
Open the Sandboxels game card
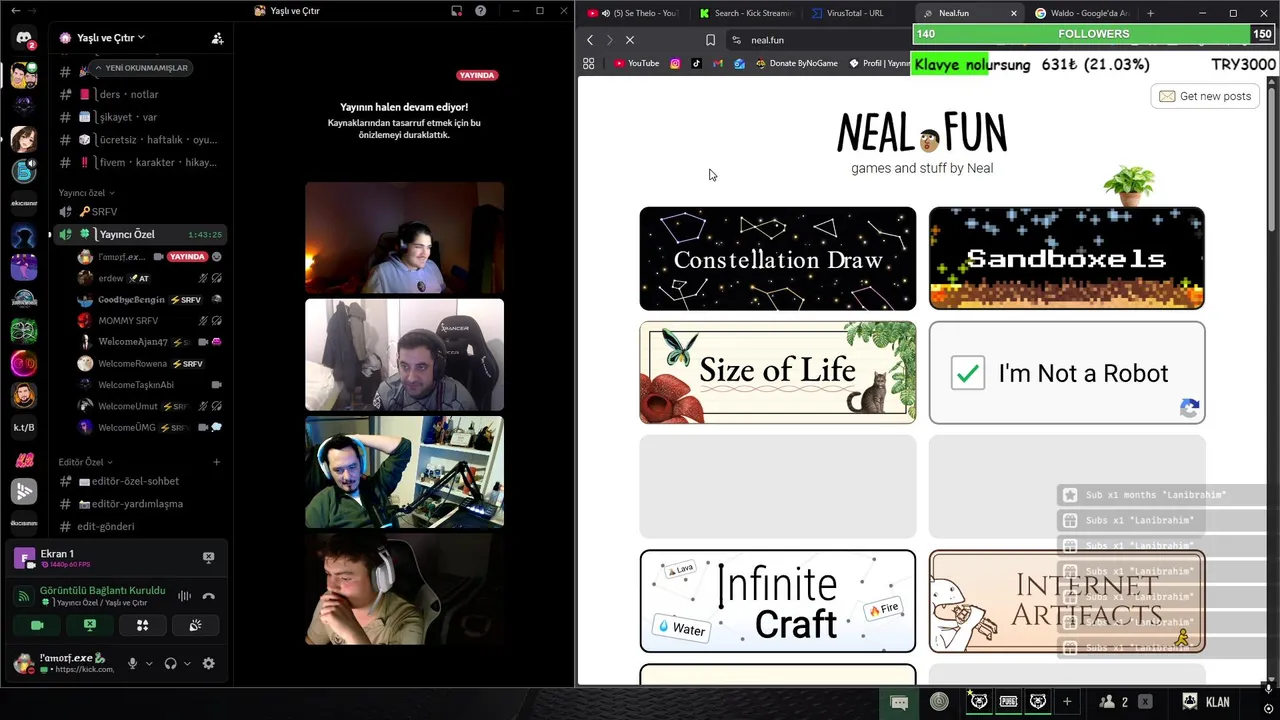[x=1067, y=259]
